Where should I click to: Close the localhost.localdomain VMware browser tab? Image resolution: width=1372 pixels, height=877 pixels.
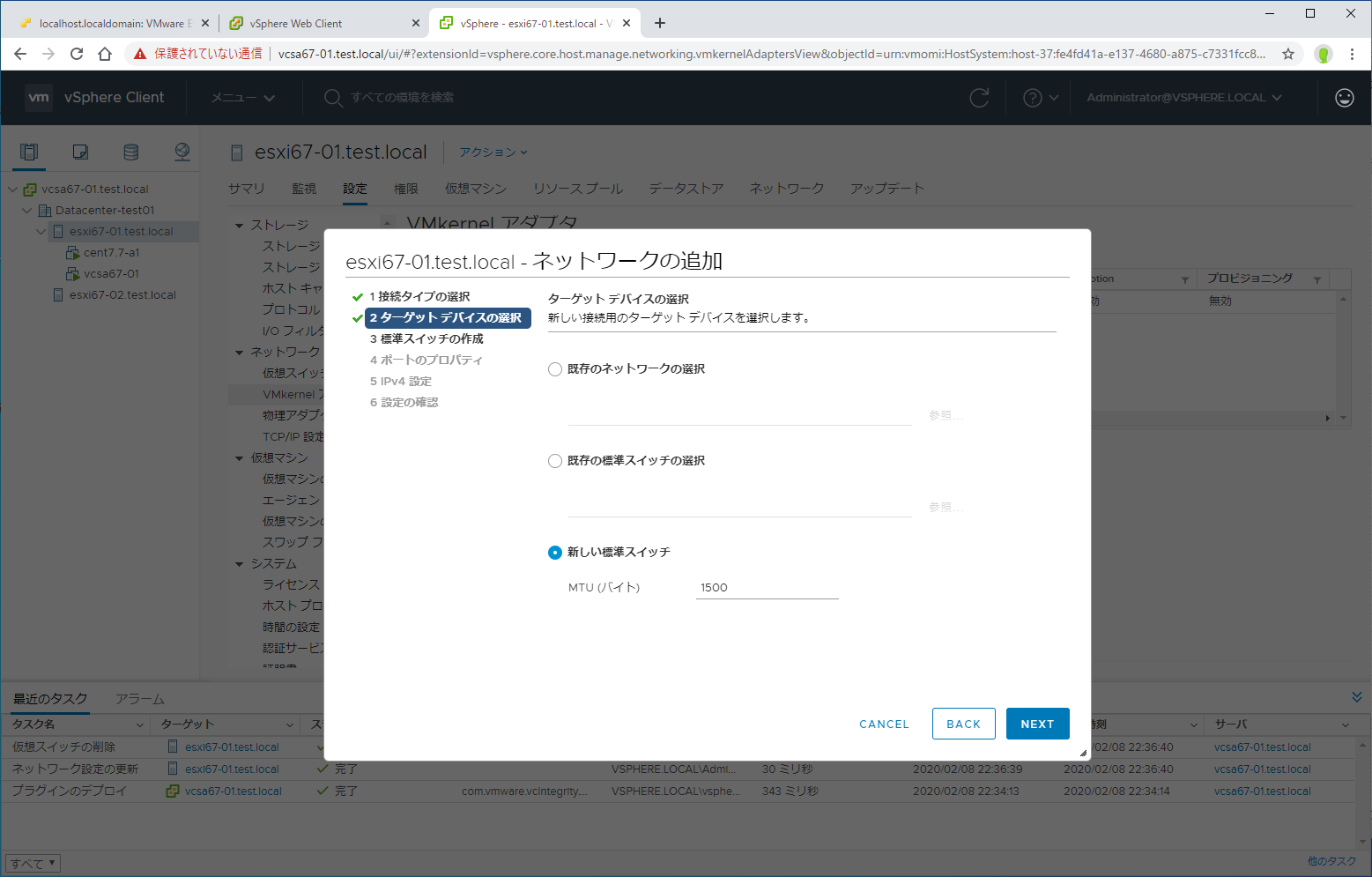(205, 24)
